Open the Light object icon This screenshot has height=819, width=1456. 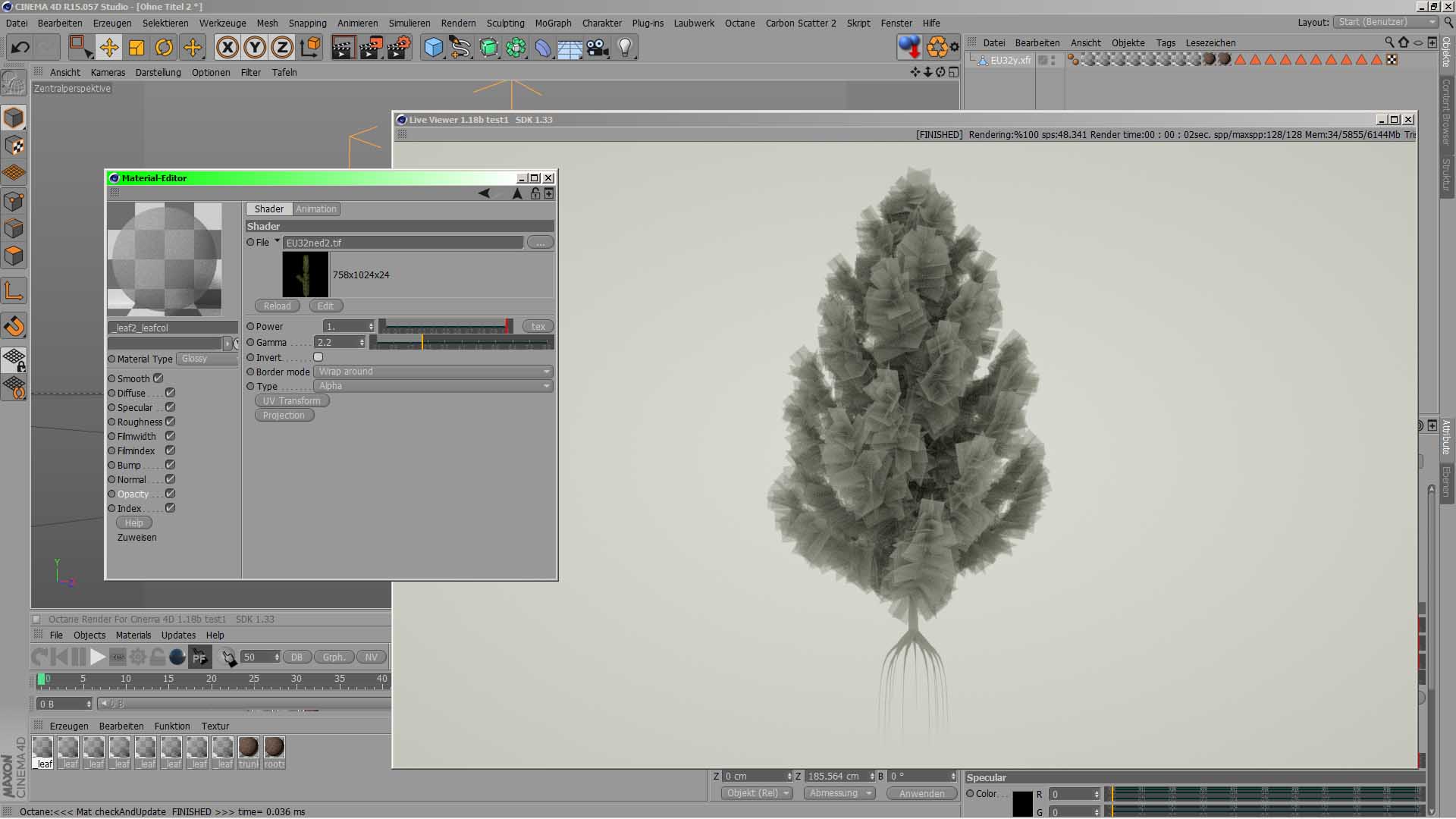pyautogui.click(x=625, y=48)
